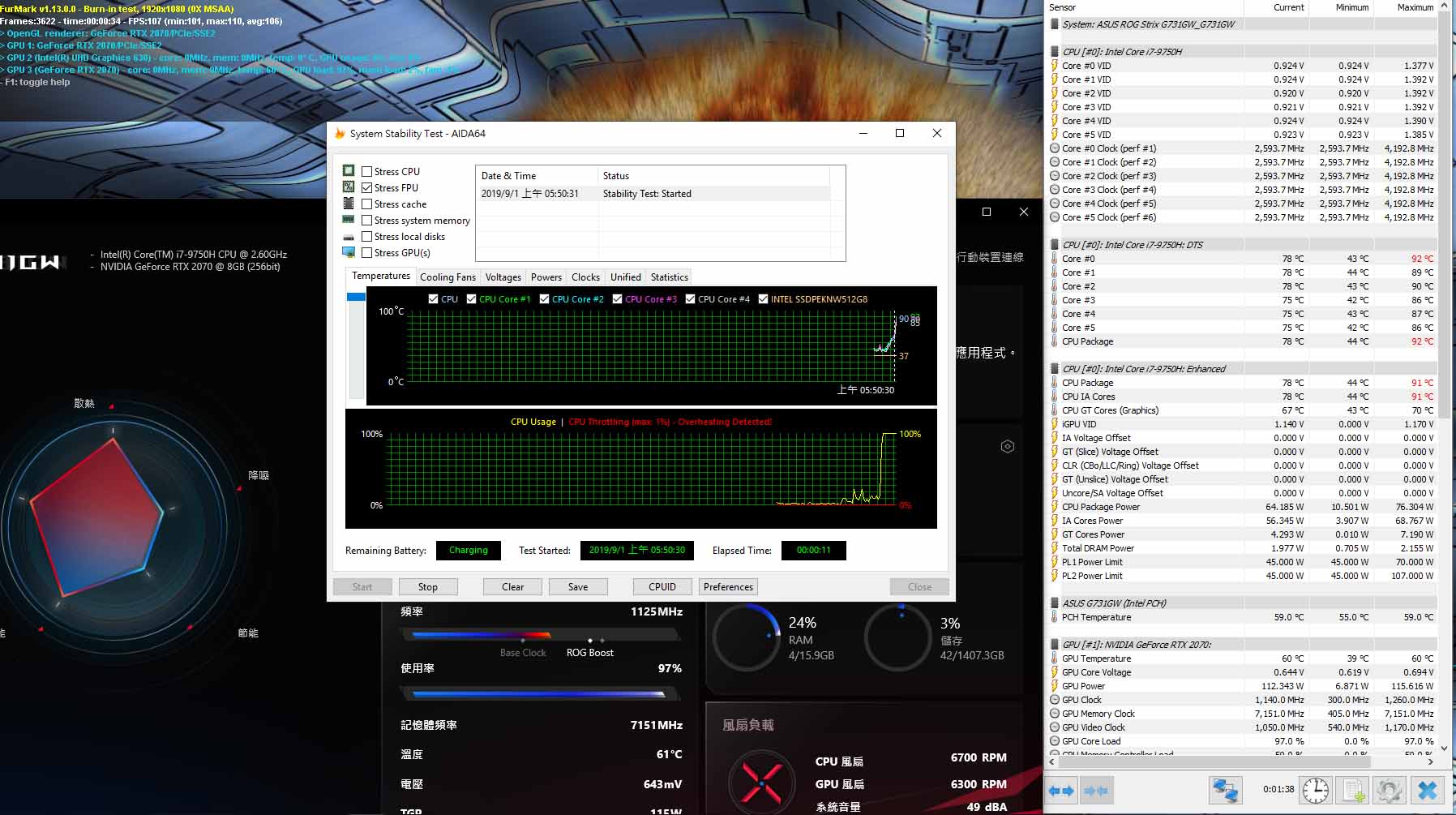Click the clock icon of Core #0 Clock row
Image resolution: width=1456 pixels, height=815 pixels.
point(1055,148)
